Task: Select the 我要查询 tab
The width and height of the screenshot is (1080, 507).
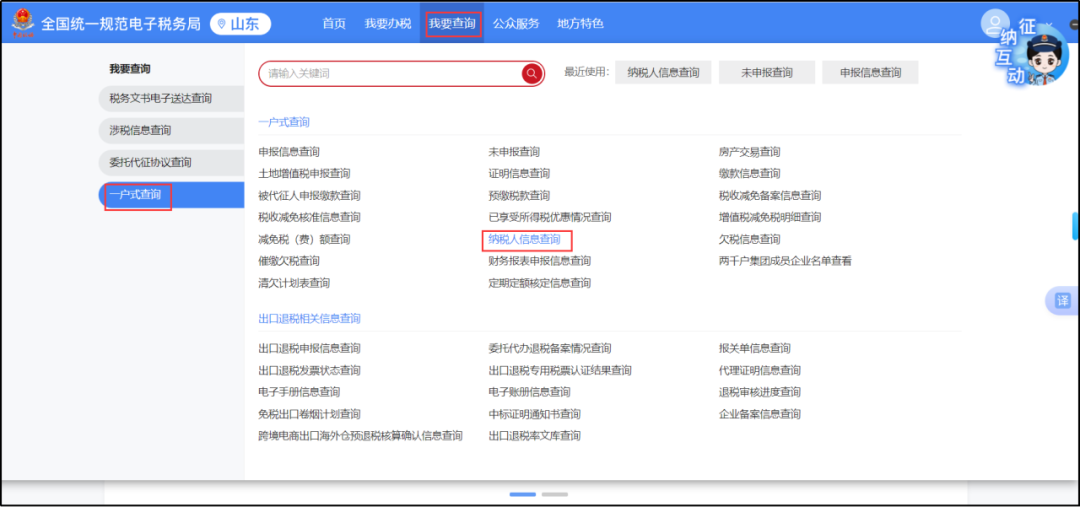Action: pos(453,24)
